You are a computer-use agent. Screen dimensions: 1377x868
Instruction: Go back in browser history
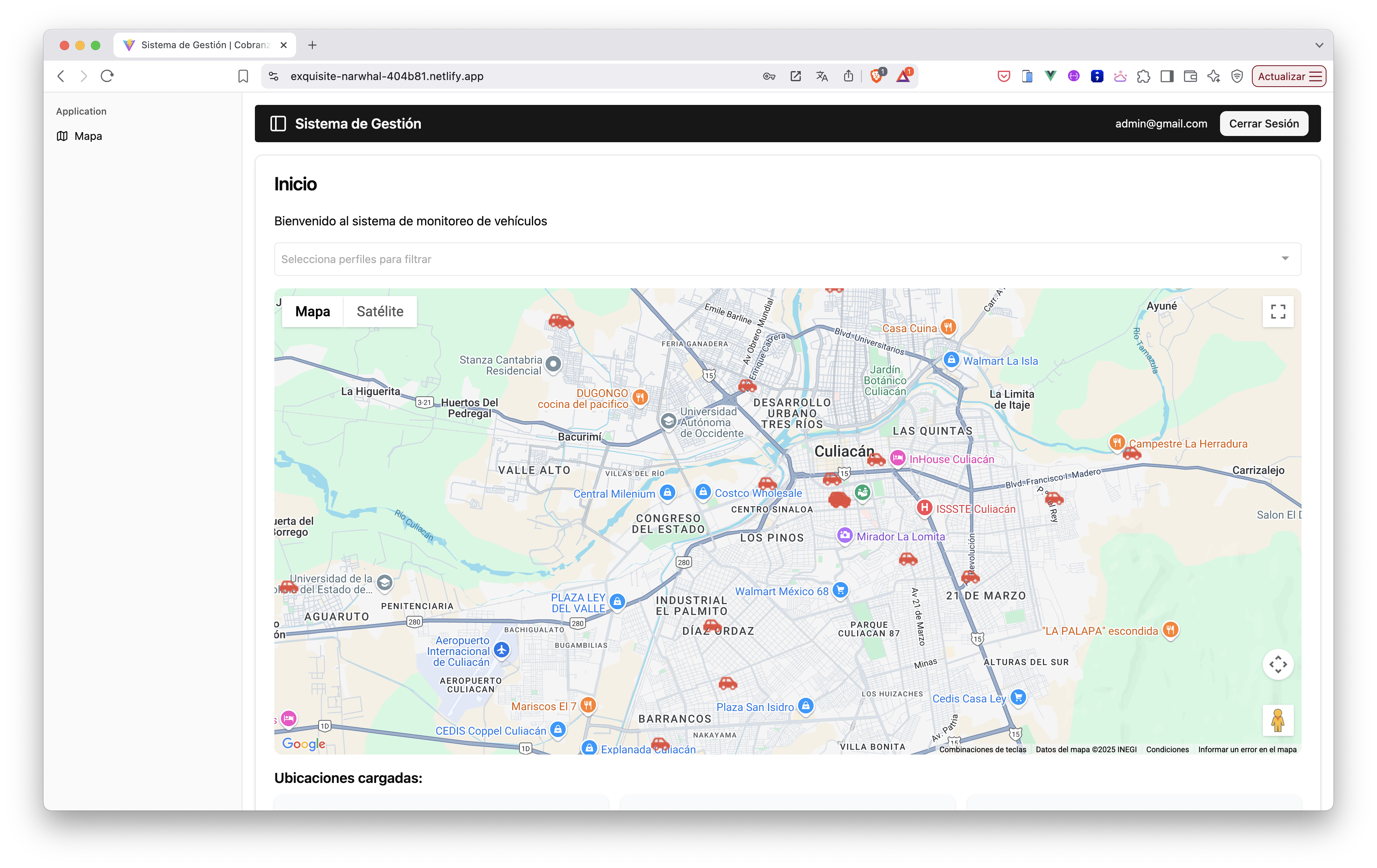tap(61, 76)
